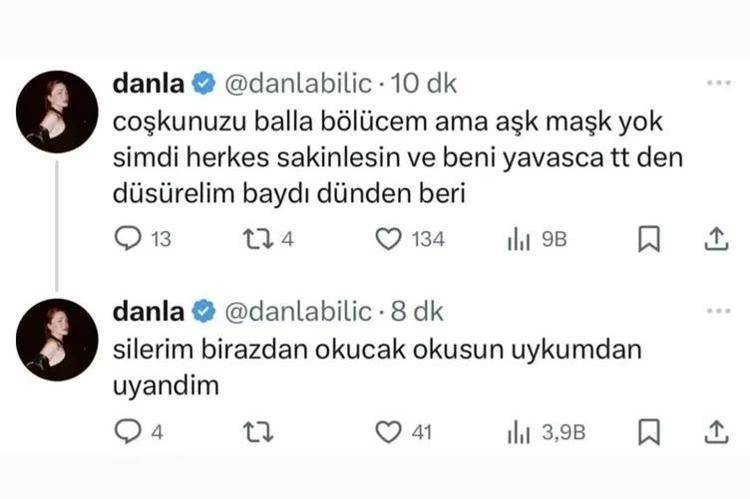Open danla's profile picture on first tweet
This screenshot has width=750, height=499.
(57, 112)
